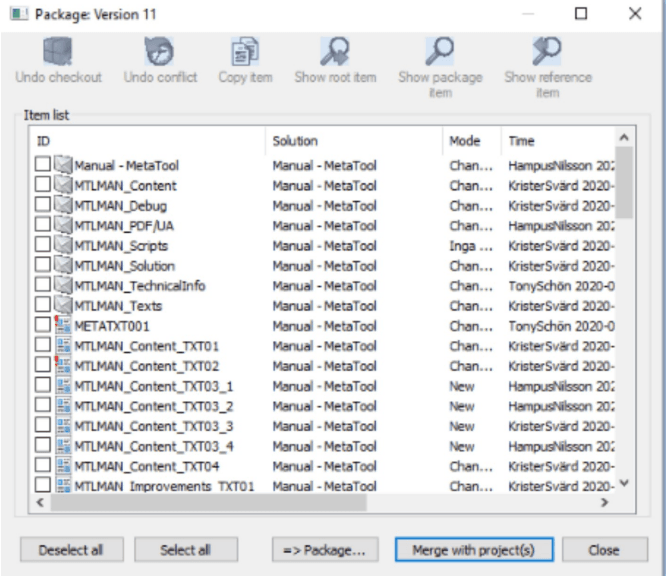The width and height of the screenshot is (666, 577).
Task: Select the MTLMAN_Scripts folder icon
Action: (x=63, y=245)
